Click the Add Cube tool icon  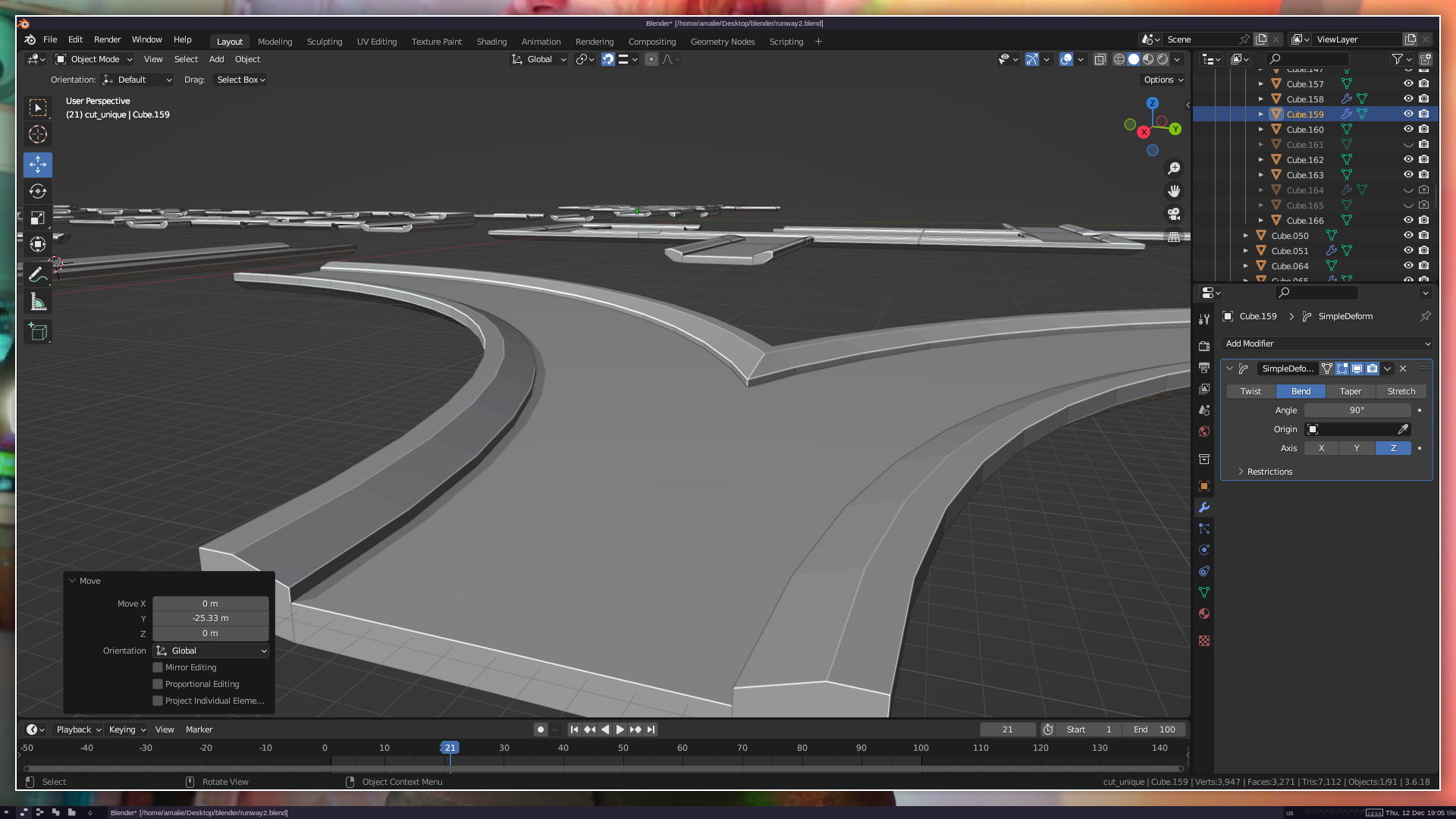(x=38, y=332)
